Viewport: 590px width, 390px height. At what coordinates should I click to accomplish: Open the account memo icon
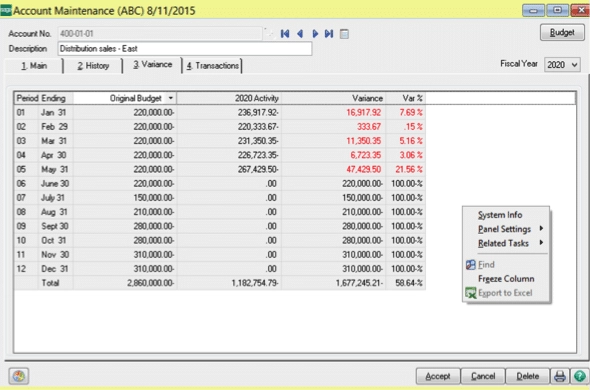pos(344,34)
